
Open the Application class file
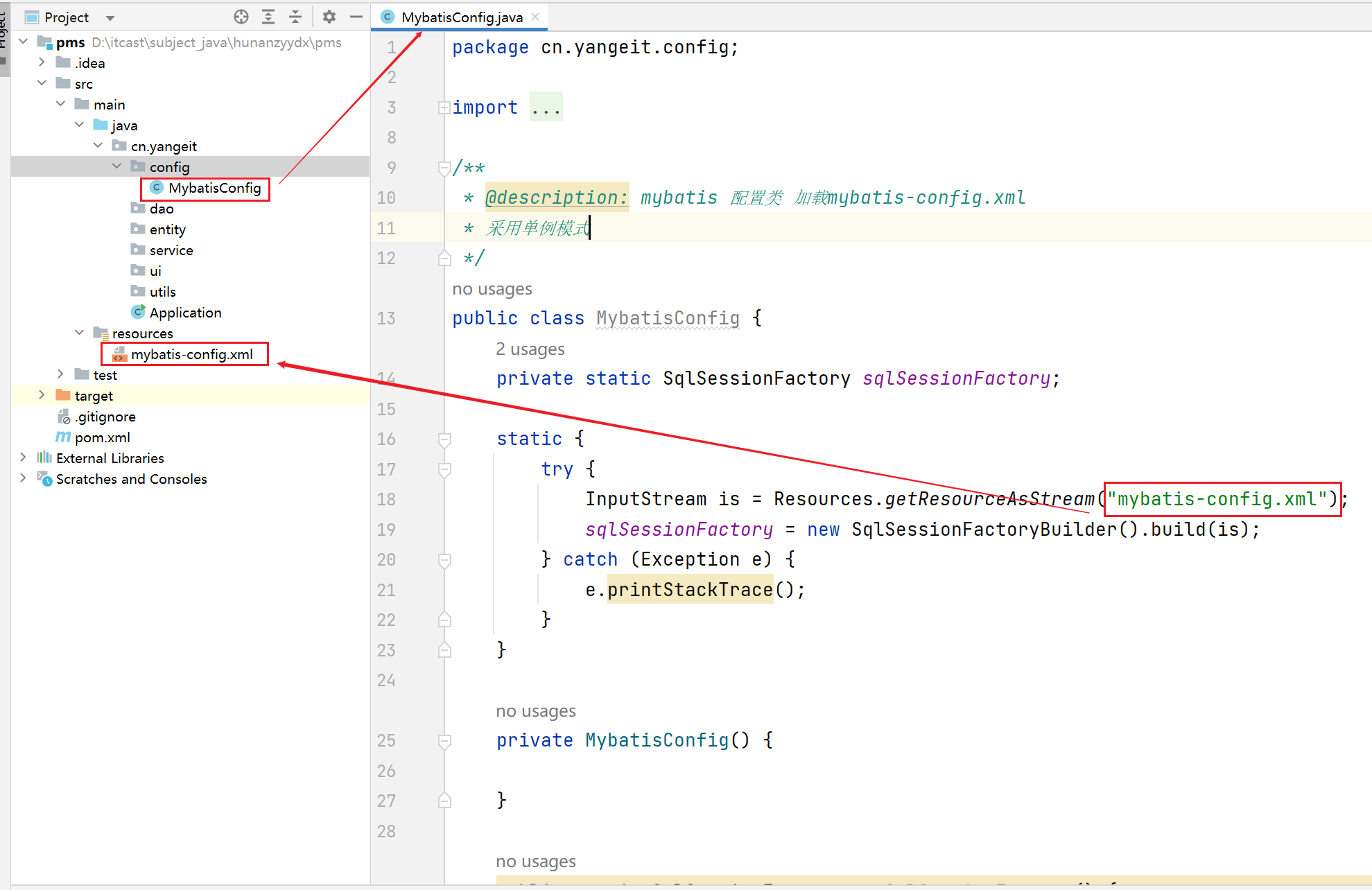(x=185, y=313)
